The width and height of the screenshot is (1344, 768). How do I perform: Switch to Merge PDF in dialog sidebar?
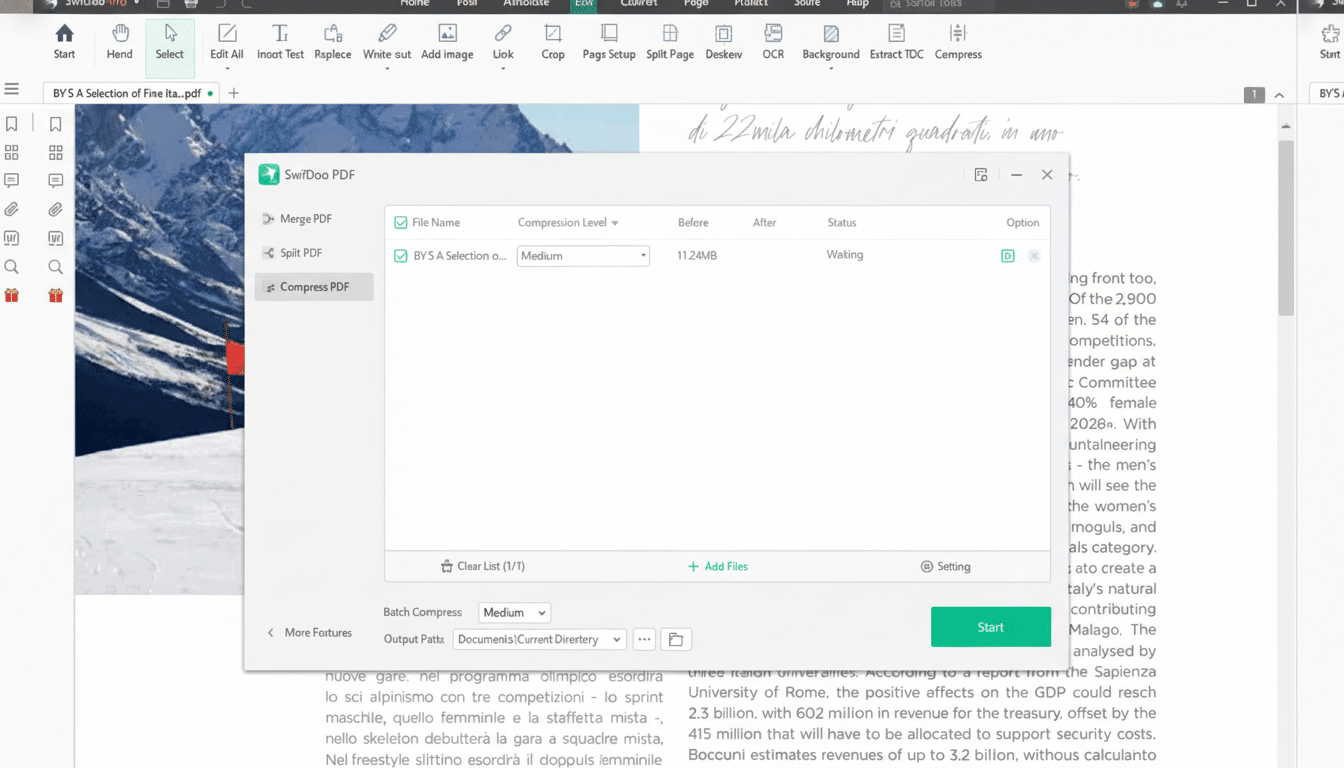coord(305,219)
